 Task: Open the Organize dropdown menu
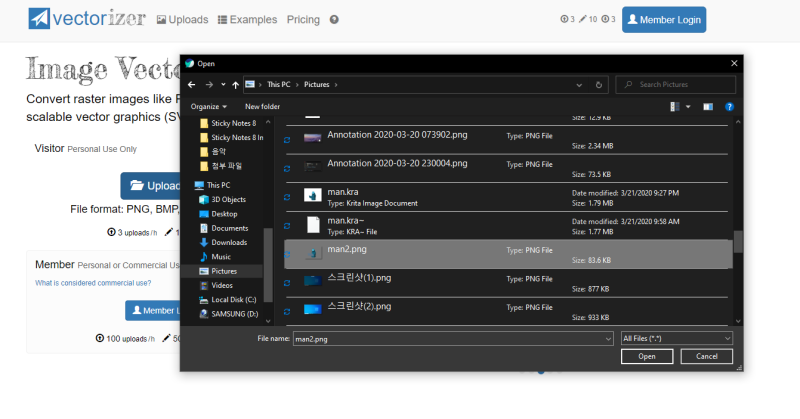(206, 106)
